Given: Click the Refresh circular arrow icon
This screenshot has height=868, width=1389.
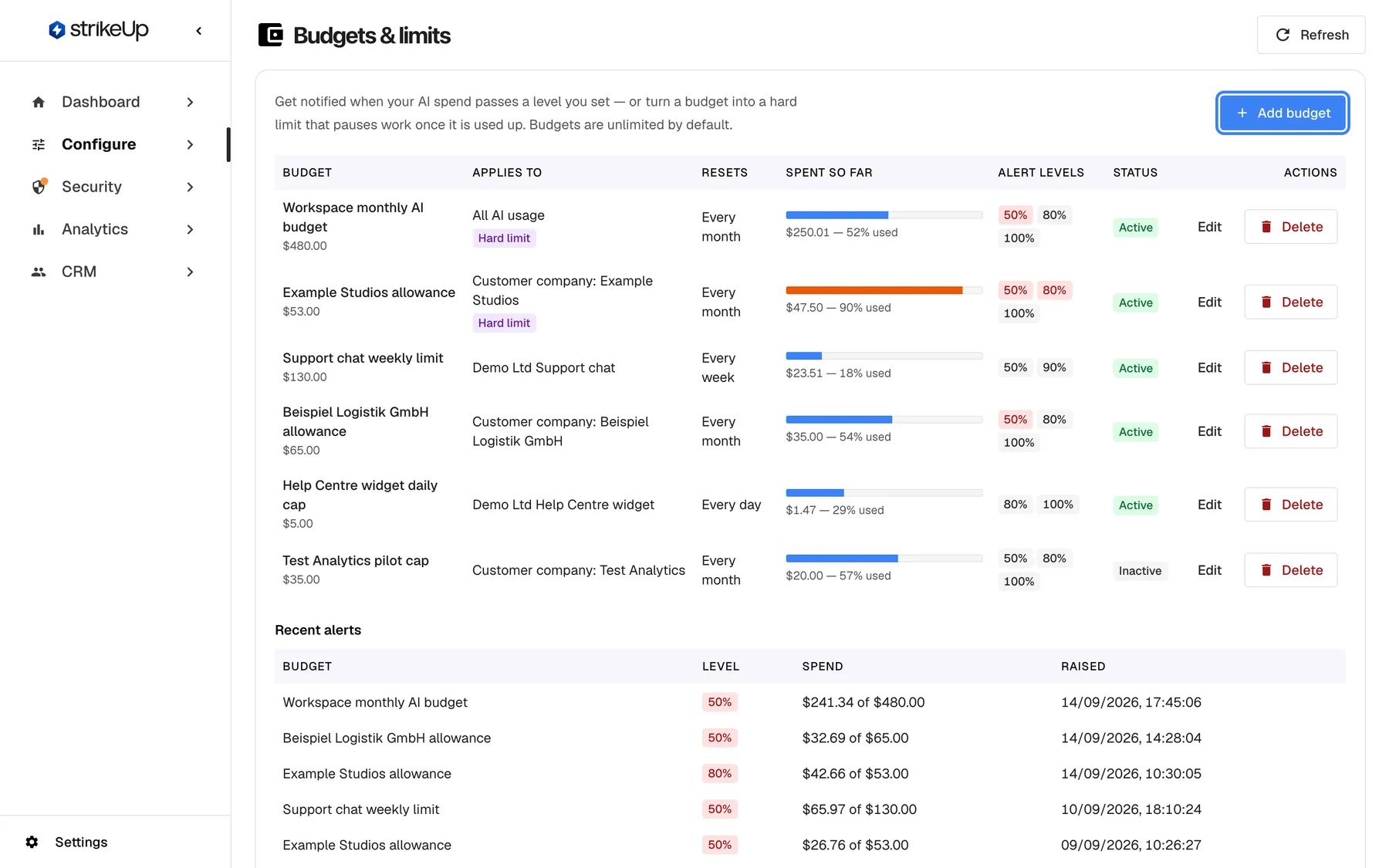Looking at the screenshot, I should 1283,35.
